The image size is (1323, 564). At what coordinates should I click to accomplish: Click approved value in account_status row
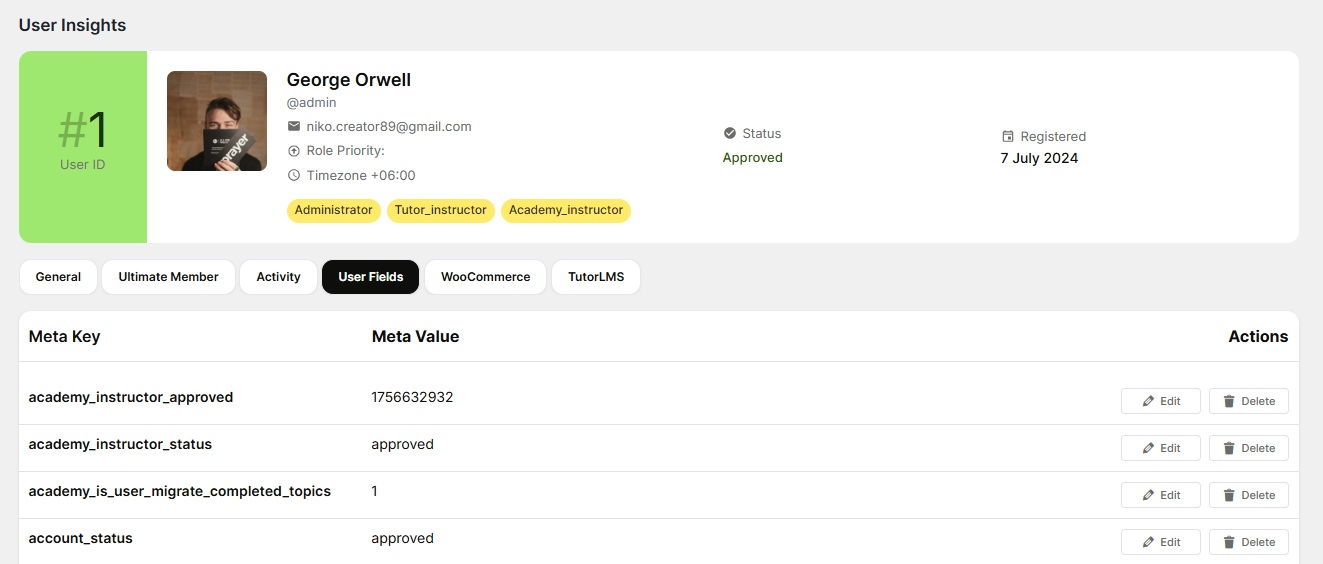point(402,539)
